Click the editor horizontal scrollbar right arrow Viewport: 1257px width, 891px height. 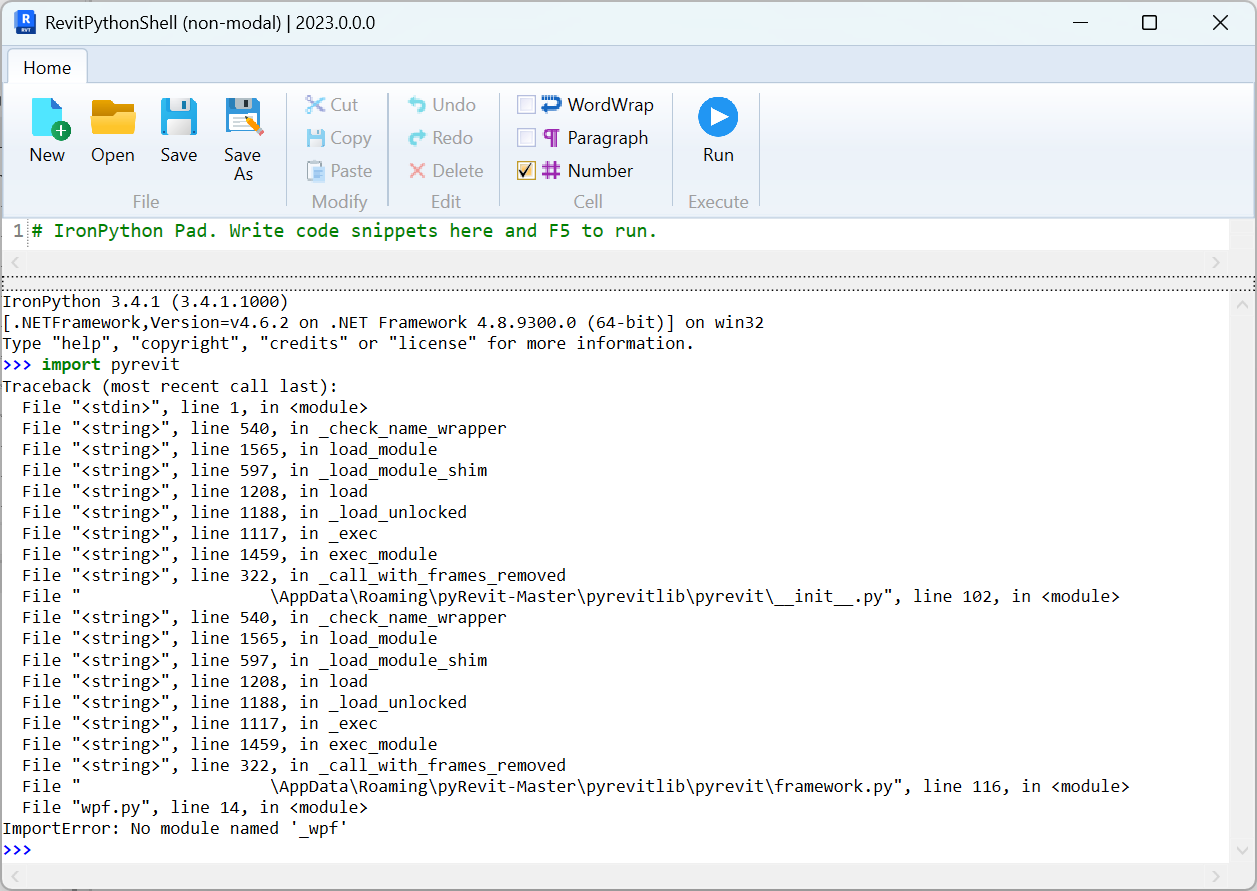point(1216,262)
